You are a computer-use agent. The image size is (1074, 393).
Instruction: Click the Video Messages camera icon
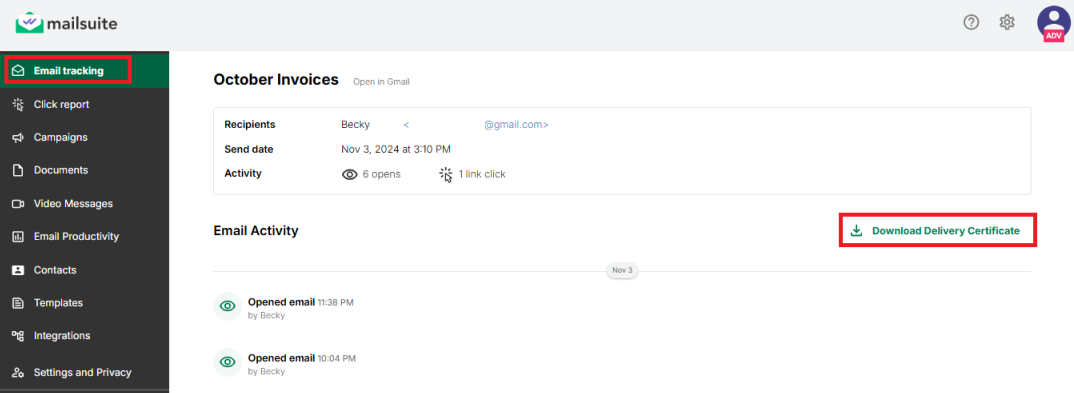pyautogui.click(x=18, y=203)
